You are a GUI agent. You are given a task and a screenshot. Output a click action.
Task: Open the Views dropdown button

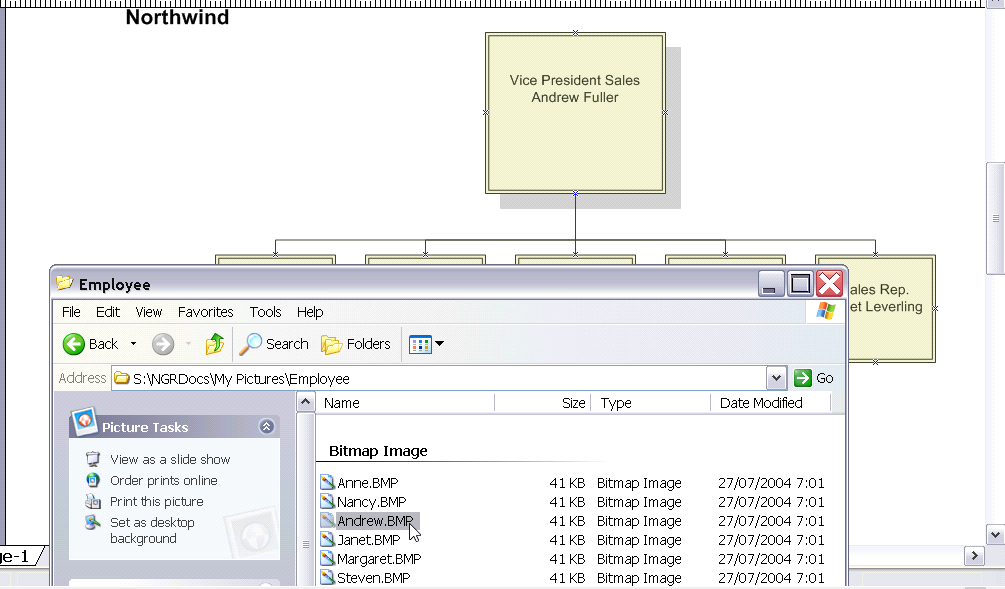pyautogui.click(x=426, y=344)
